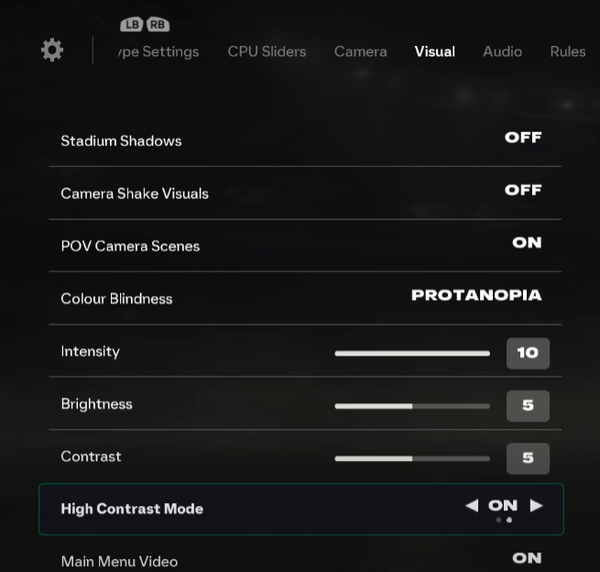
Task: Toggle Main Menu Video setting
Action: pyautogui.click(x=527, y=558)
